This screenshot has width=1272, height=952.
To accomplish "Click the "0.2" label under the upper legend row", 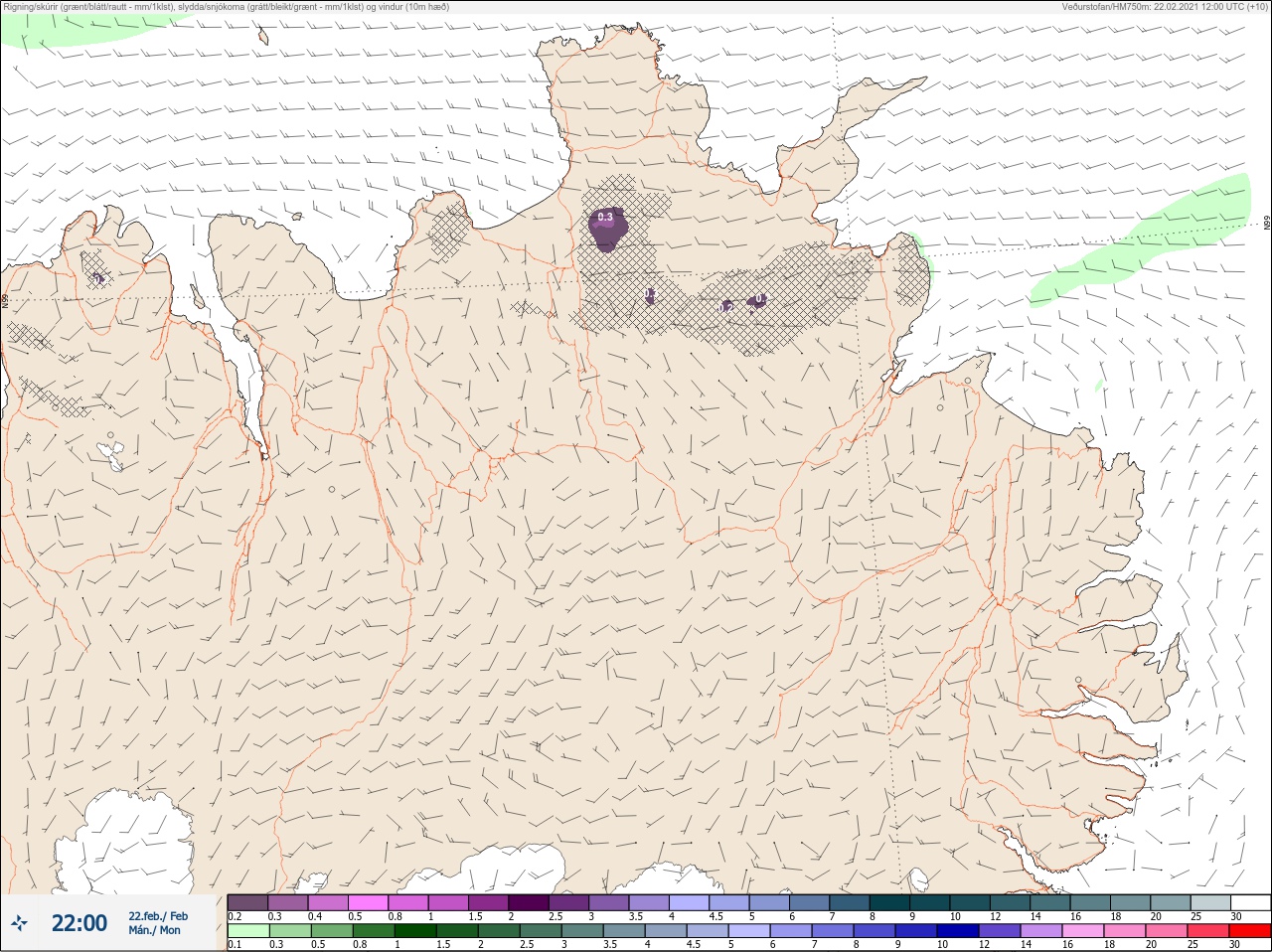I will pyautogui.click(x=235, y=916).
